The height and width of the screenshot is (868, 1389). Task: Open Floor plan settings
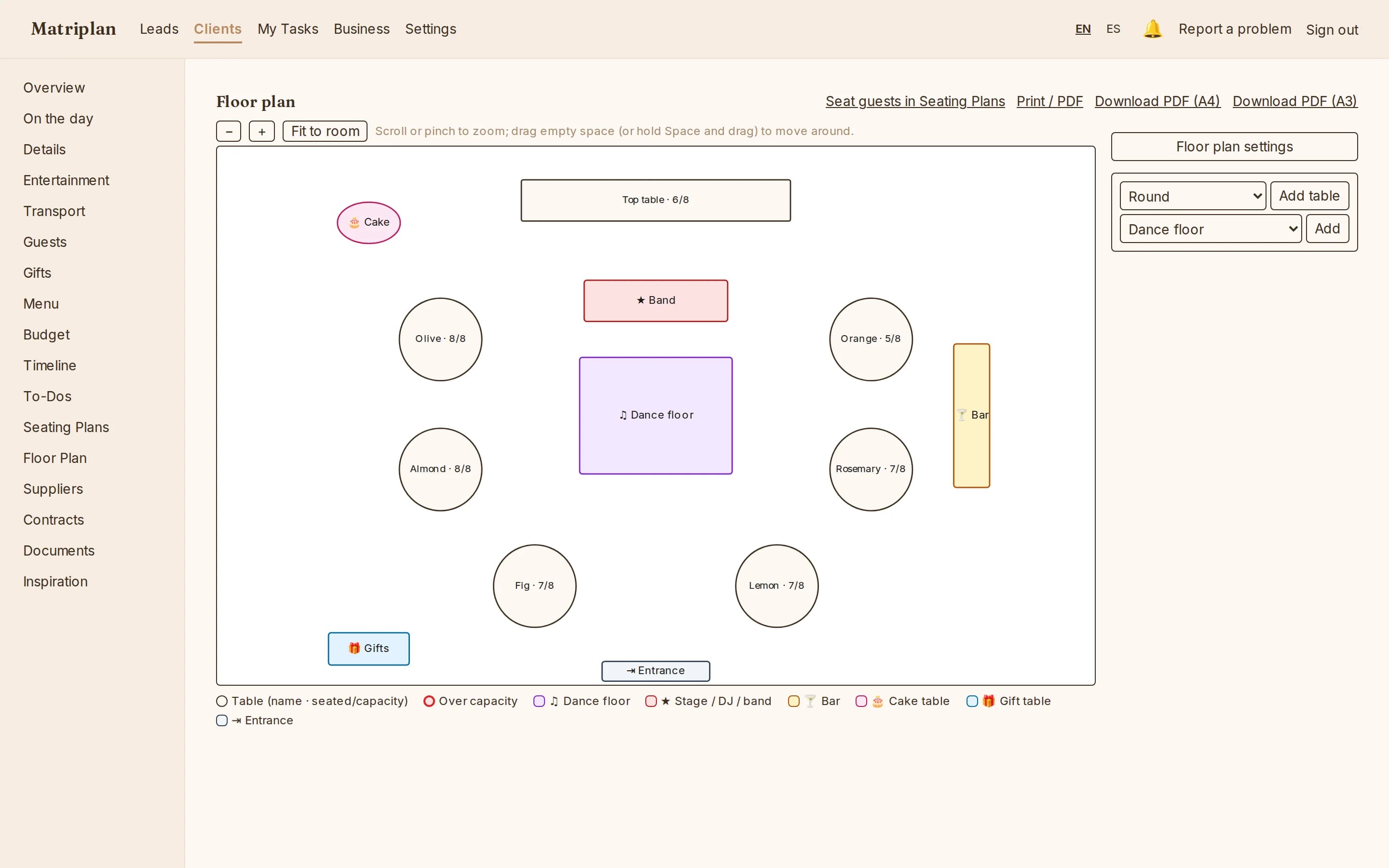[x=1234, y=147]
